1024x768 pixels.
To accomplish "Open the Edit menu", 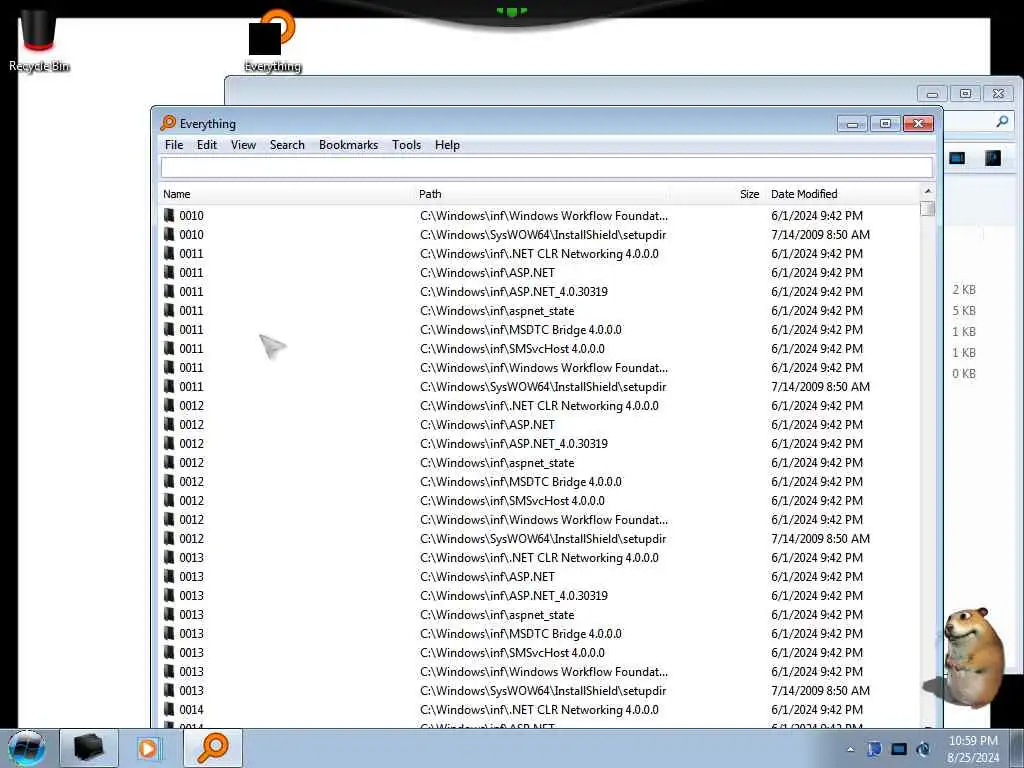I will [207, 145].
